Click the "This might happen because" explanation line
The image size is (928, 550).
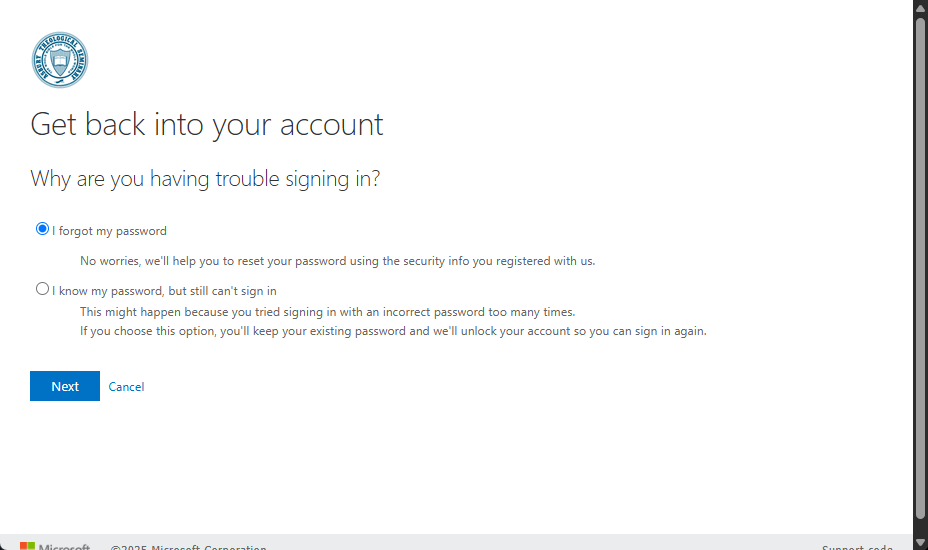tap(327, 311)
